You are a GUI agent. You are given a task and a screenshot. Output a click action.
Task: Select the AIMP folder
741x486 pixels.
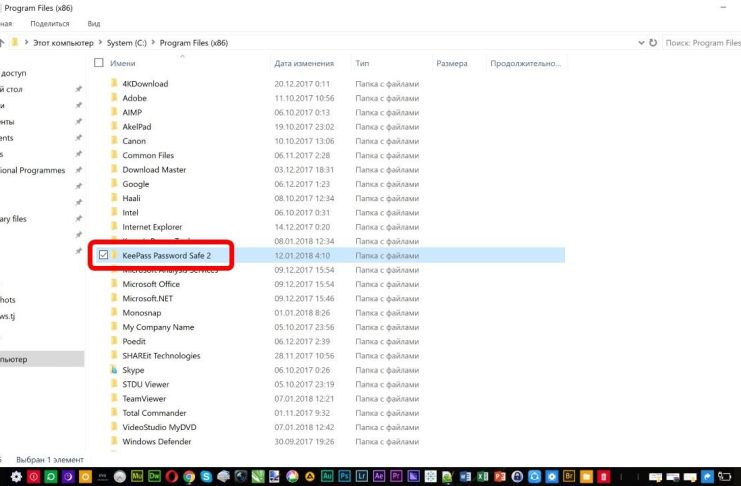click(132, 112)
